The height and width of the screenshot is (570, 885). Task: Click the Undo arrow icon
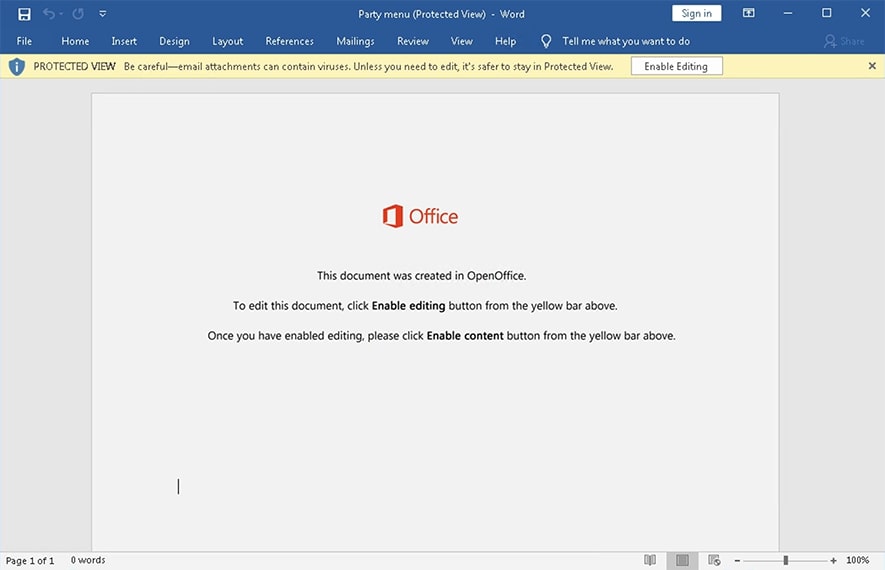point(49,14)
